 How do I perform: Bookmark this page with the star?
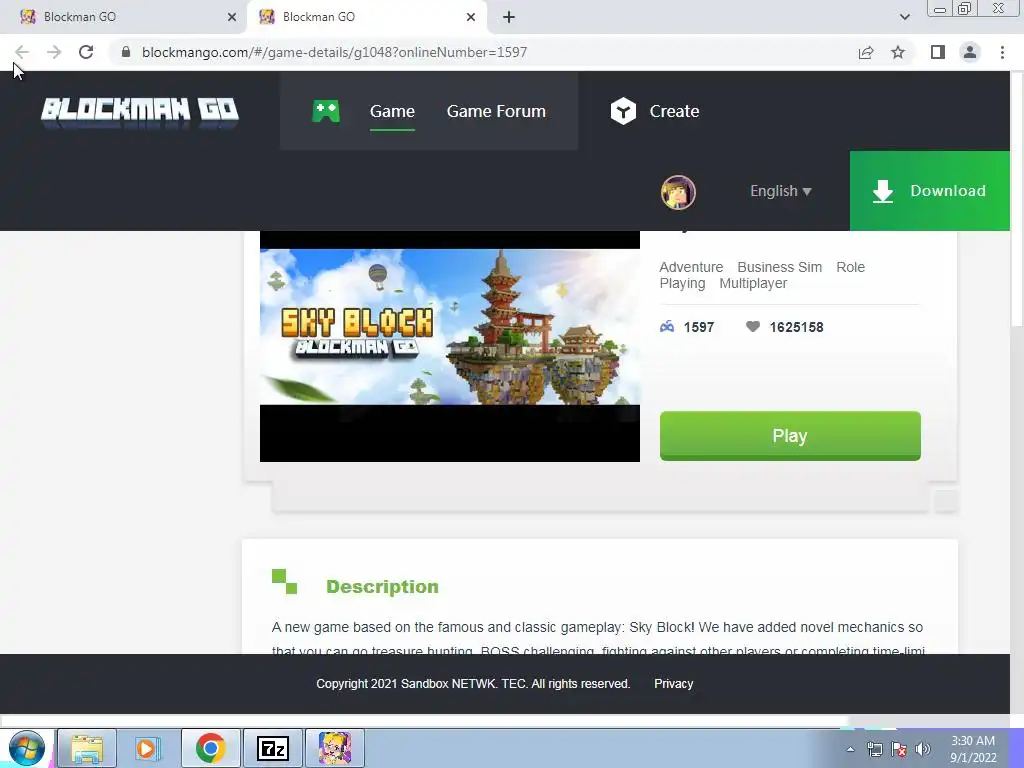(x=898, y=52)
